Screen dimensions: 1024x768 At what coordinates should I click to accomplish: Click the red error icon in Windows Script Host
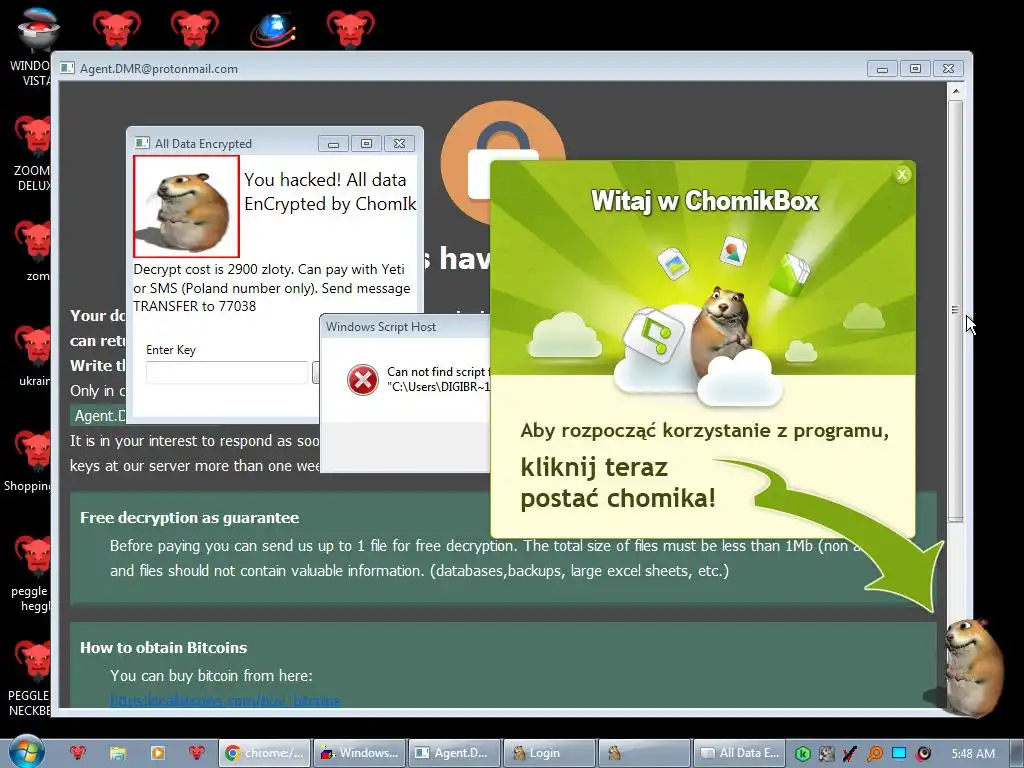click(362, 379)
